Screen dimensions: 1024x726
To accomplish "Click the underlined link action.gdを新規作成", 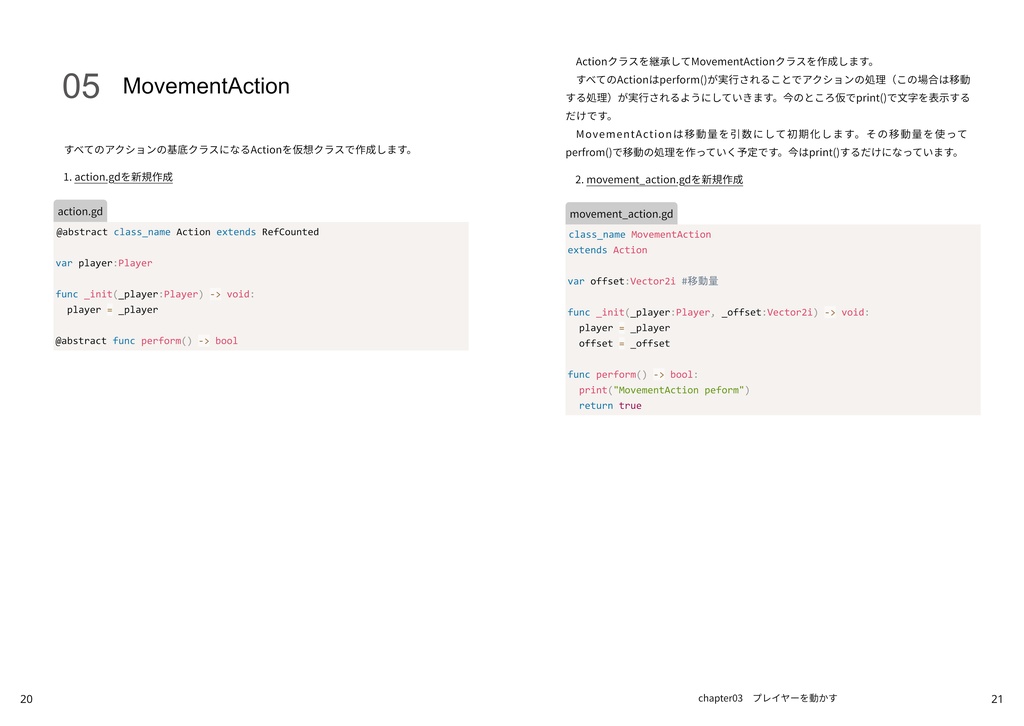I will pyautogui.click(x=122, y=176).
